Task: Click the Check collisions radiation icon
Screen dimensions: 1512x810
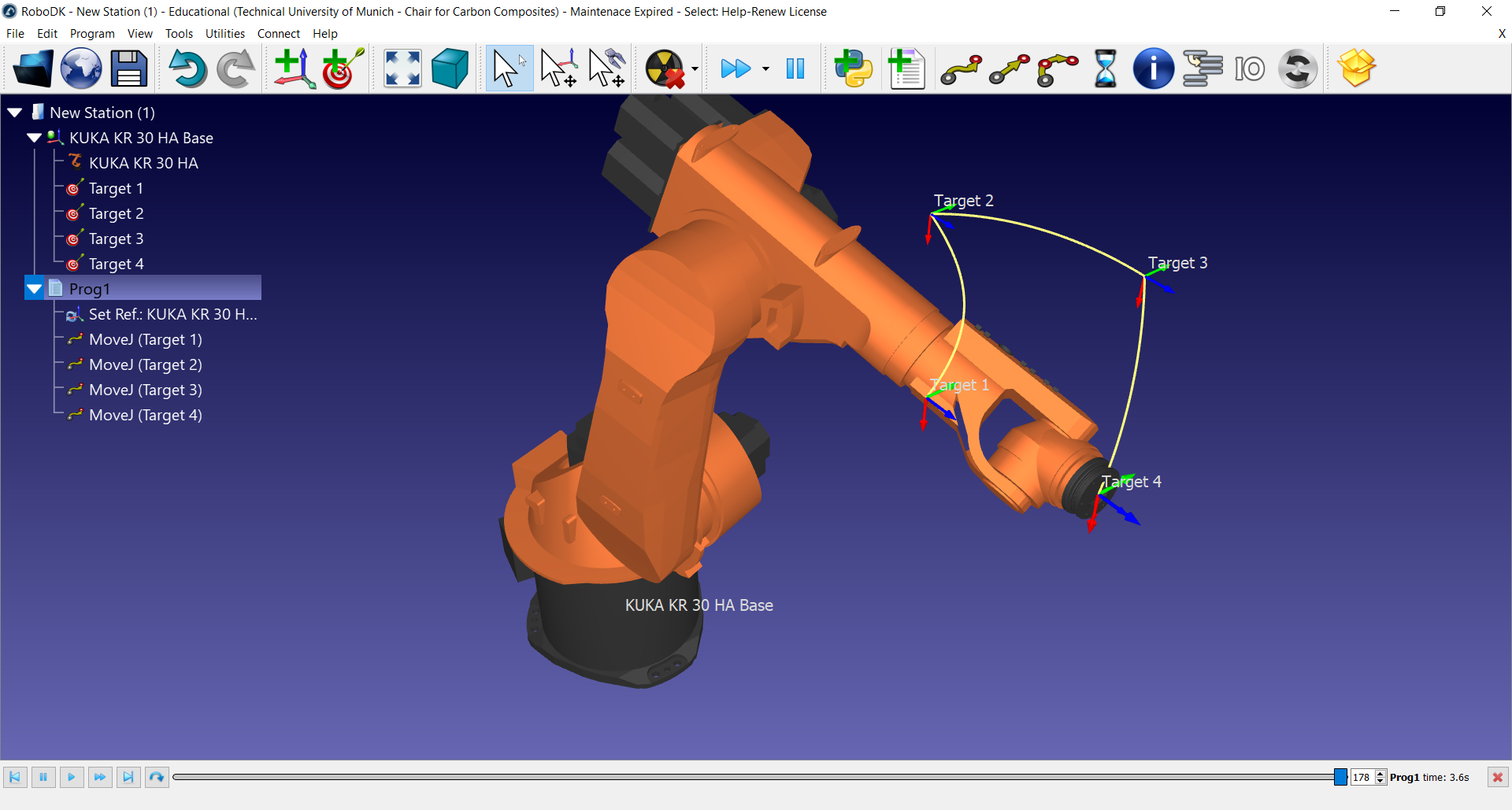Action: pos(665,68)
